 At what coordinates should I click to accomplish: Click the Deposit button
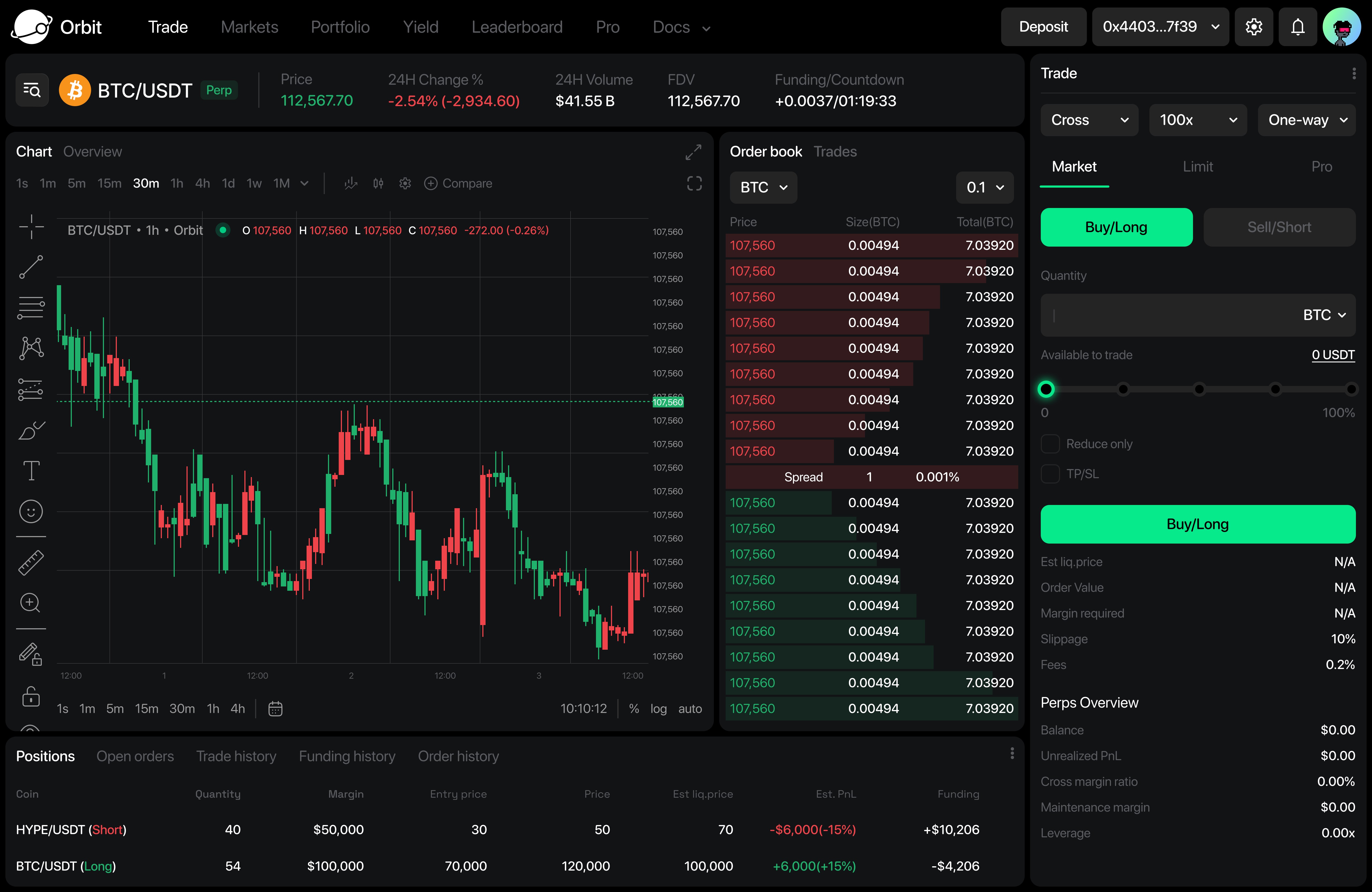(x=1043, y=27)
